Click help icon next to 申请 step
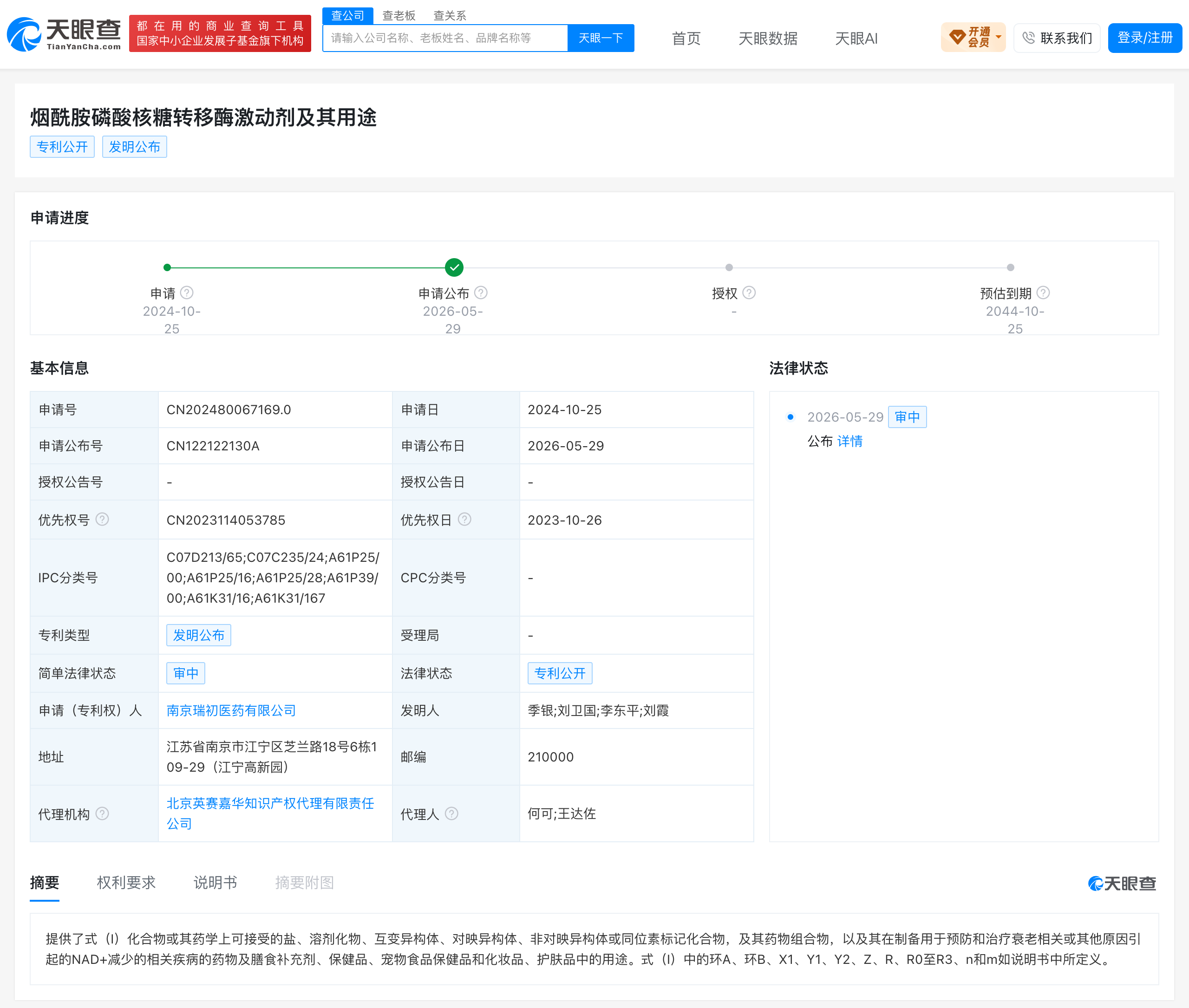Viewport: 1189px width, 1008px height. [187, 293]
